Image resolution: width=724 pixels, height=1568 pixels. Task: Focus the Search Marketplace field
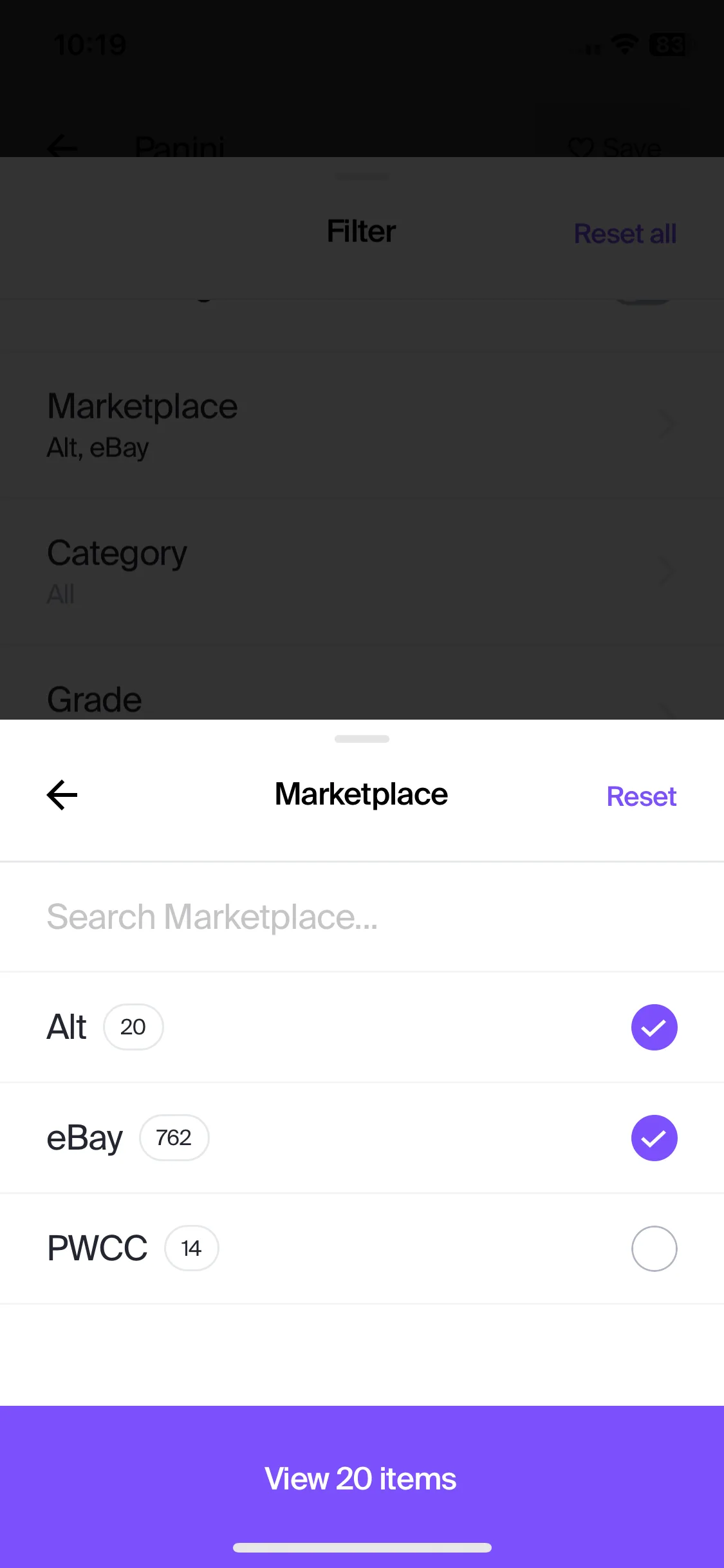click(x=362, y=917)
